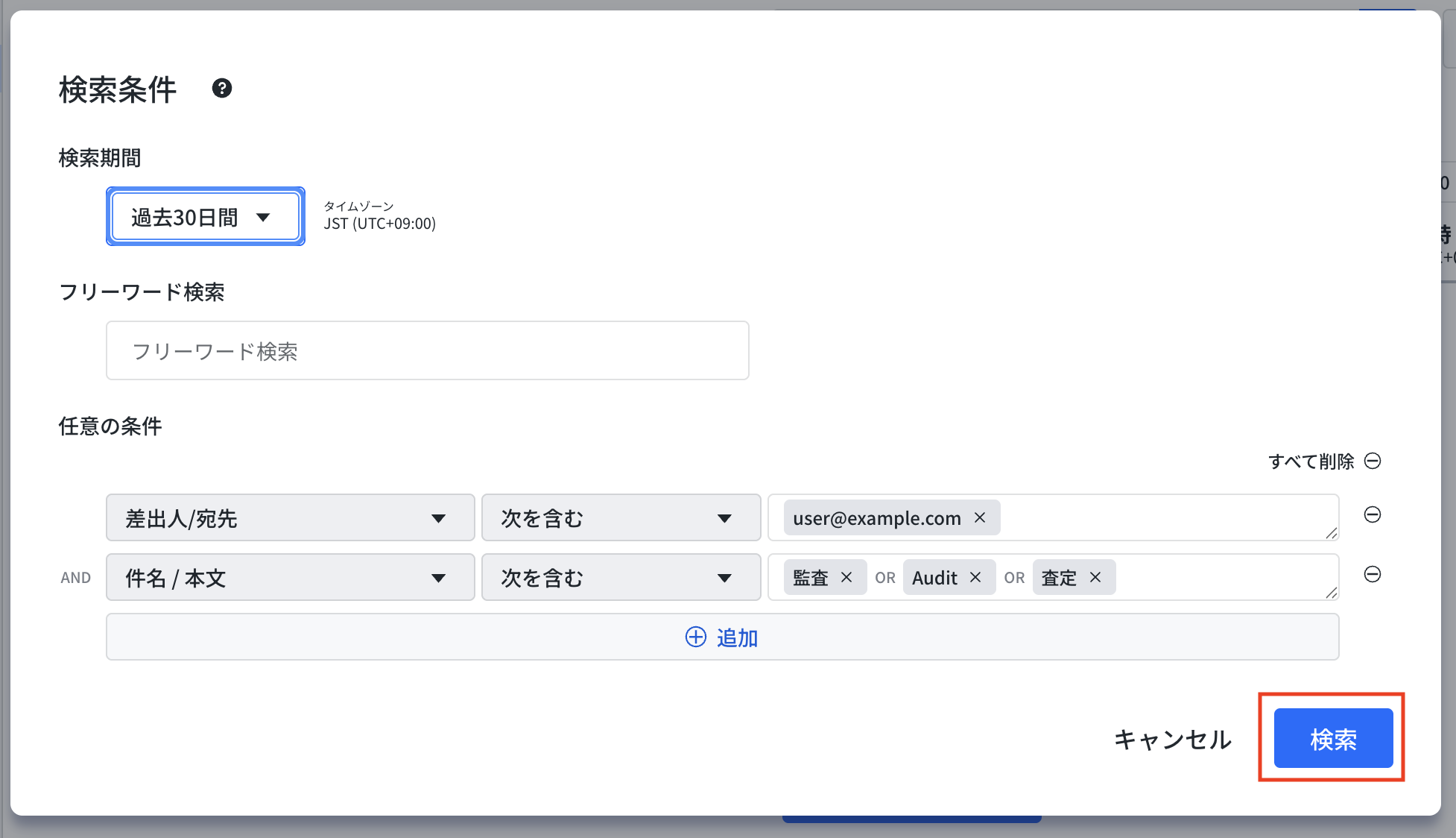Remove the 査定 keyword tag
Viewport: 1456px width, 838px height.
point(1095,577)
